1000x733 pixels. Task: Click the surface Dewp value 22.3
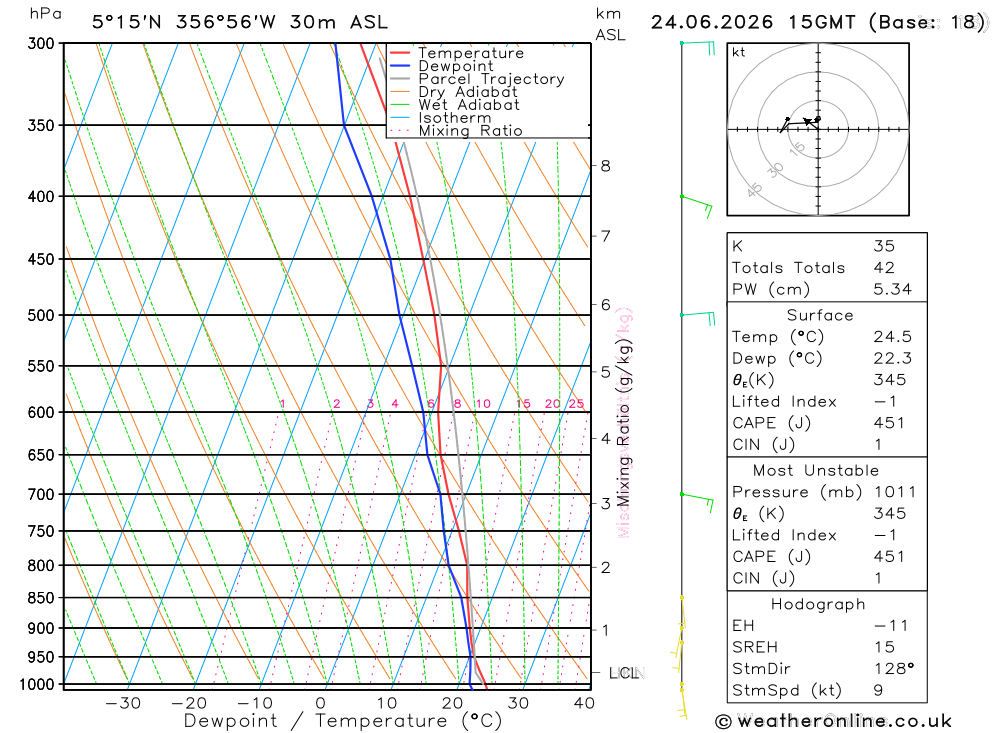coord(892,359)
